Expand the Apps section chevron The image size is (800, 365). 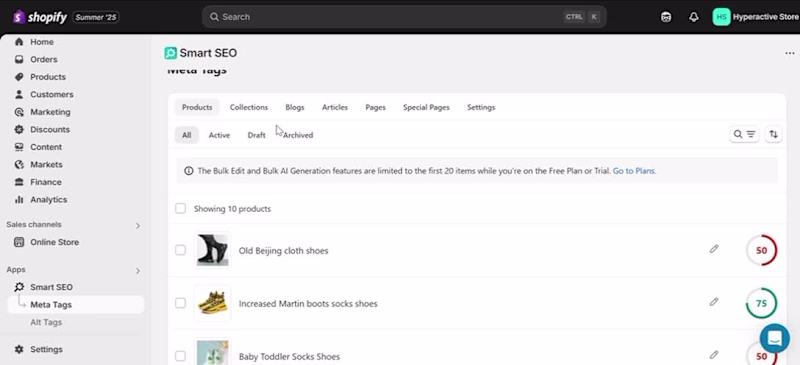tap(137, 271)
